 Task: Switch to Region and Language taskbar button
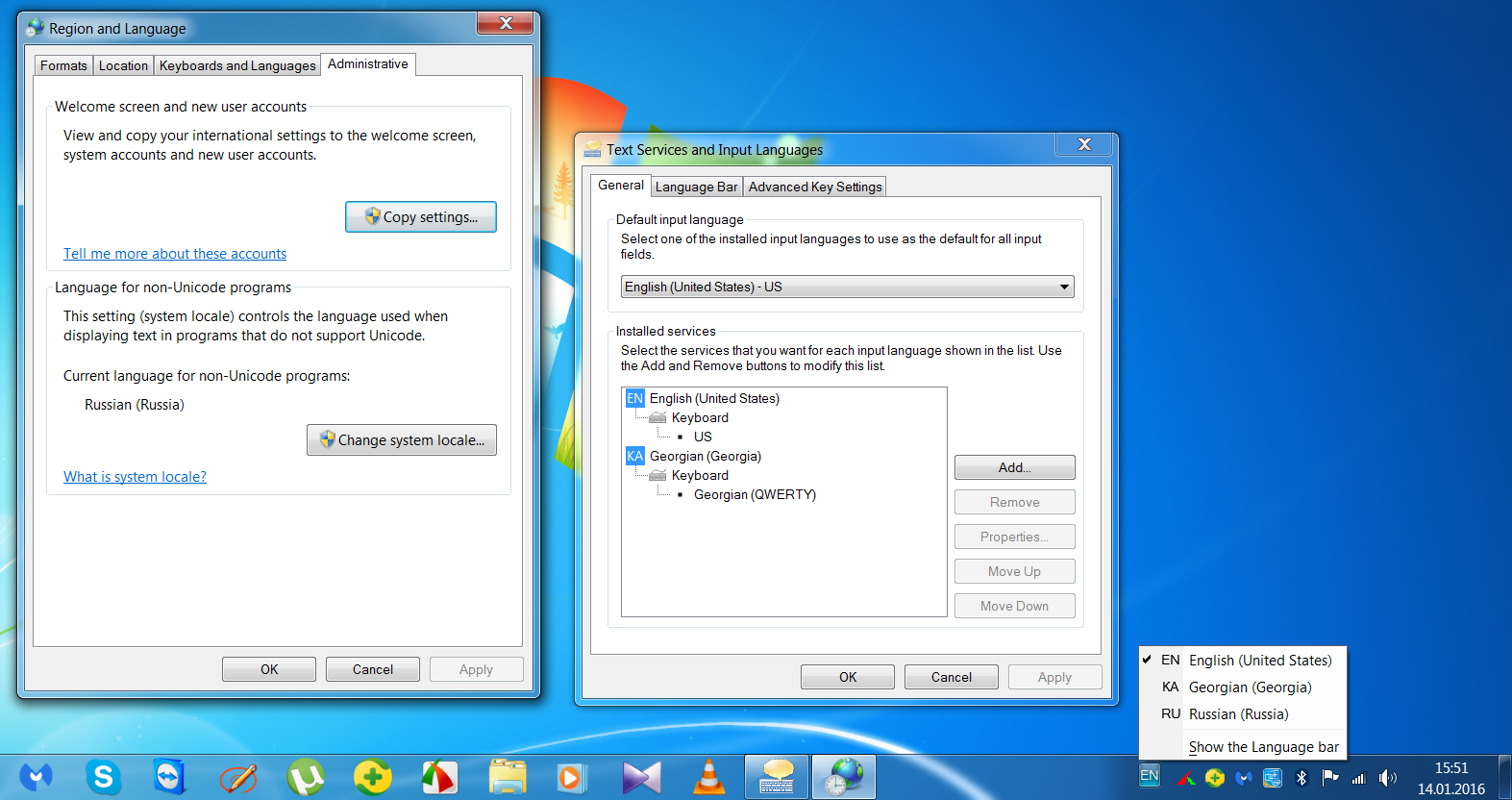pyautogui.click(x=844, y=777)
